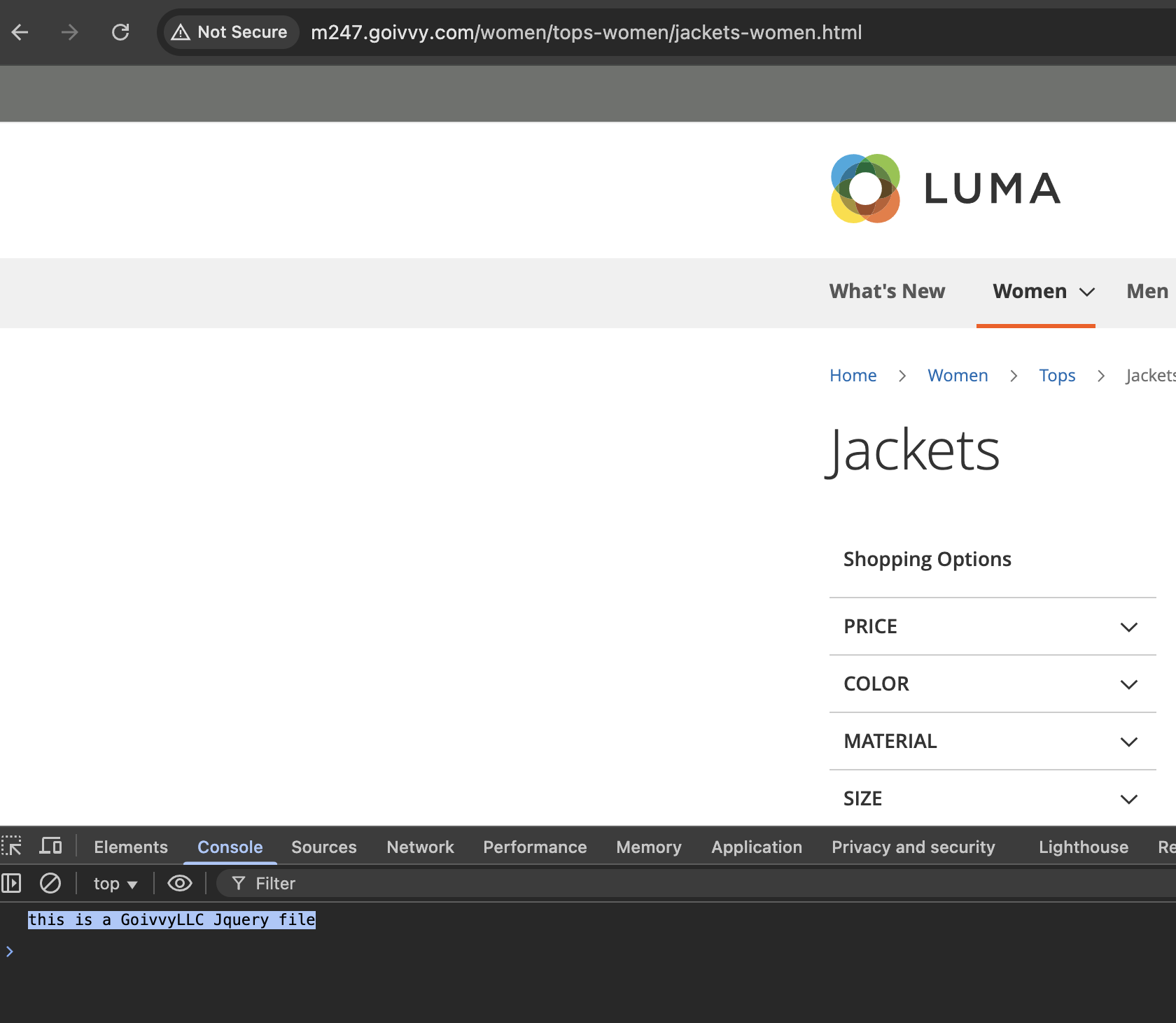Expand the SIZE shopping option chevron
The width and height of the screenshot is (1176, 1023).
point(1128,799)
